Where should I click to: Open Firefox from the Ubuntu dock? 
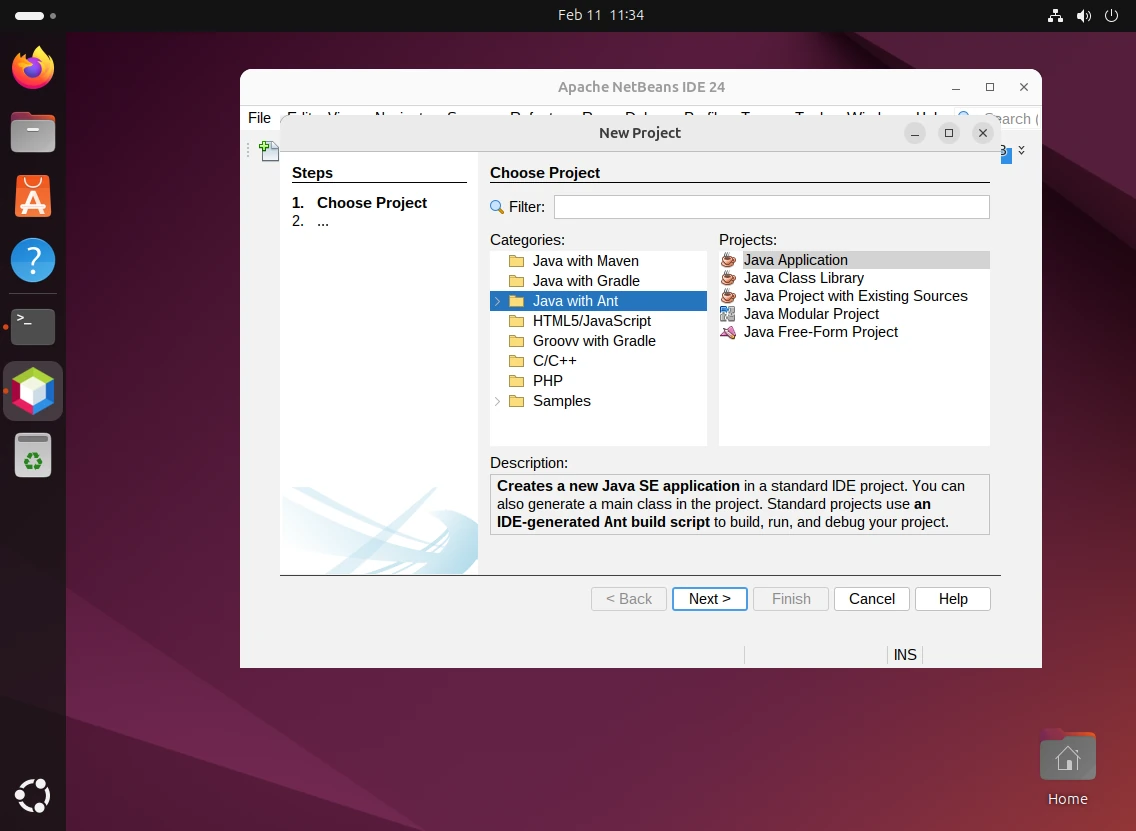click(33, 67)
